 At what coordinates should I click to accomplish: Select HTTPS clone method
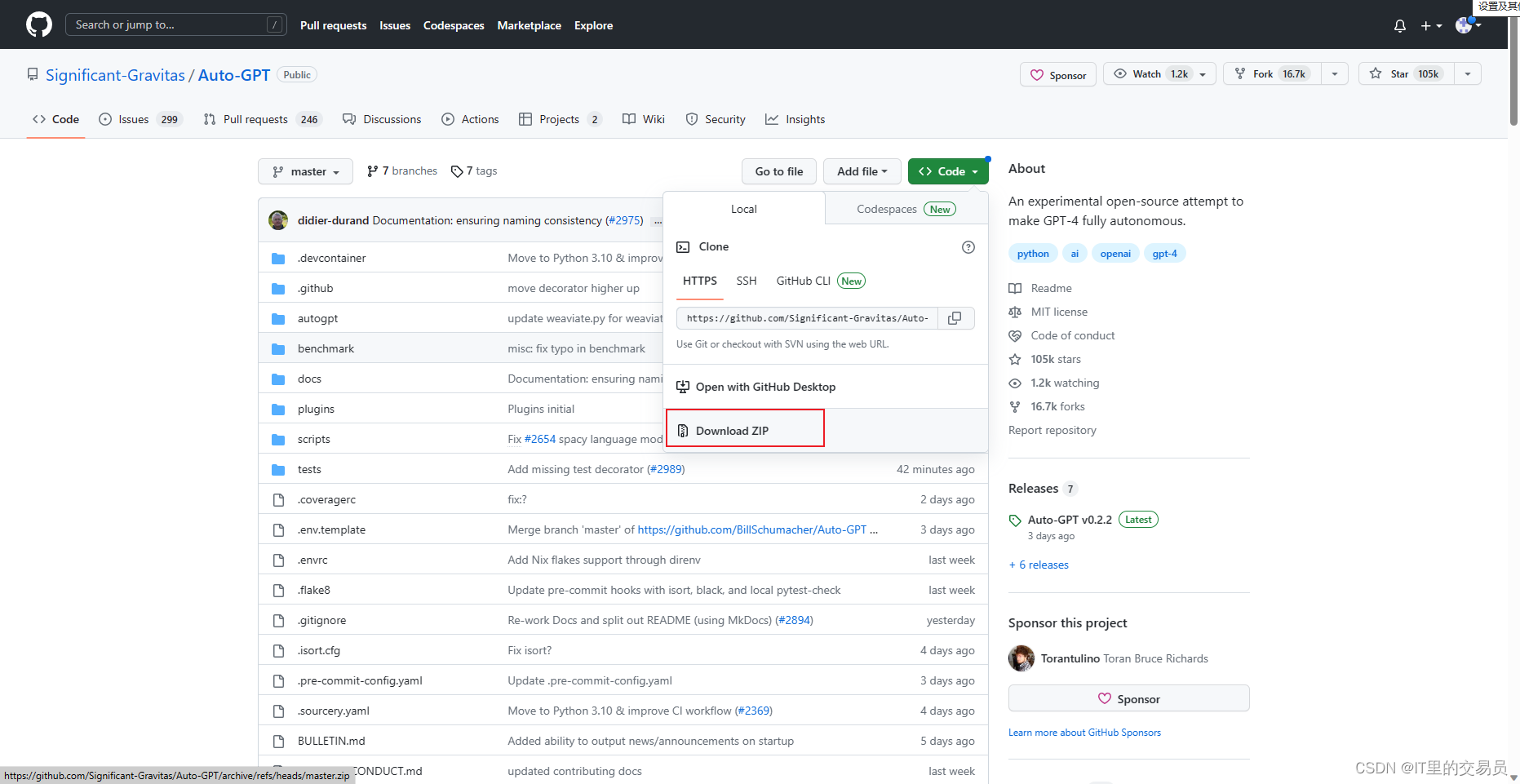tap(700, 281)
